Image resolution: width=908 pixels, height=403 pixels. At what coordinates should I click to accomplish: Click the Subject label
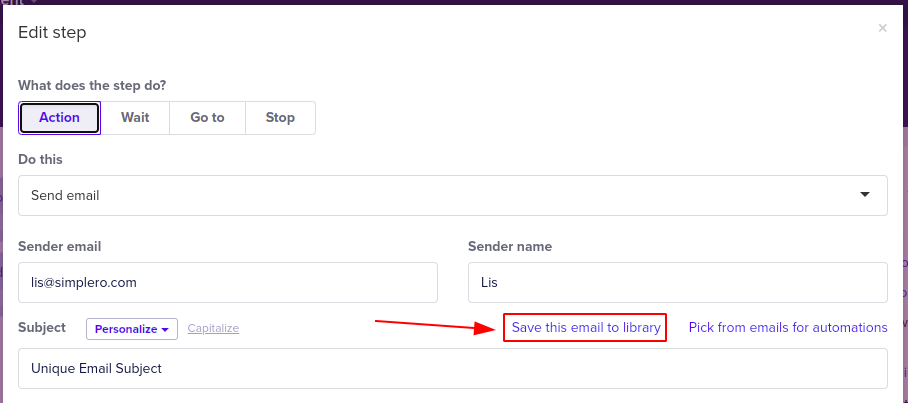(x=42, y=328)
